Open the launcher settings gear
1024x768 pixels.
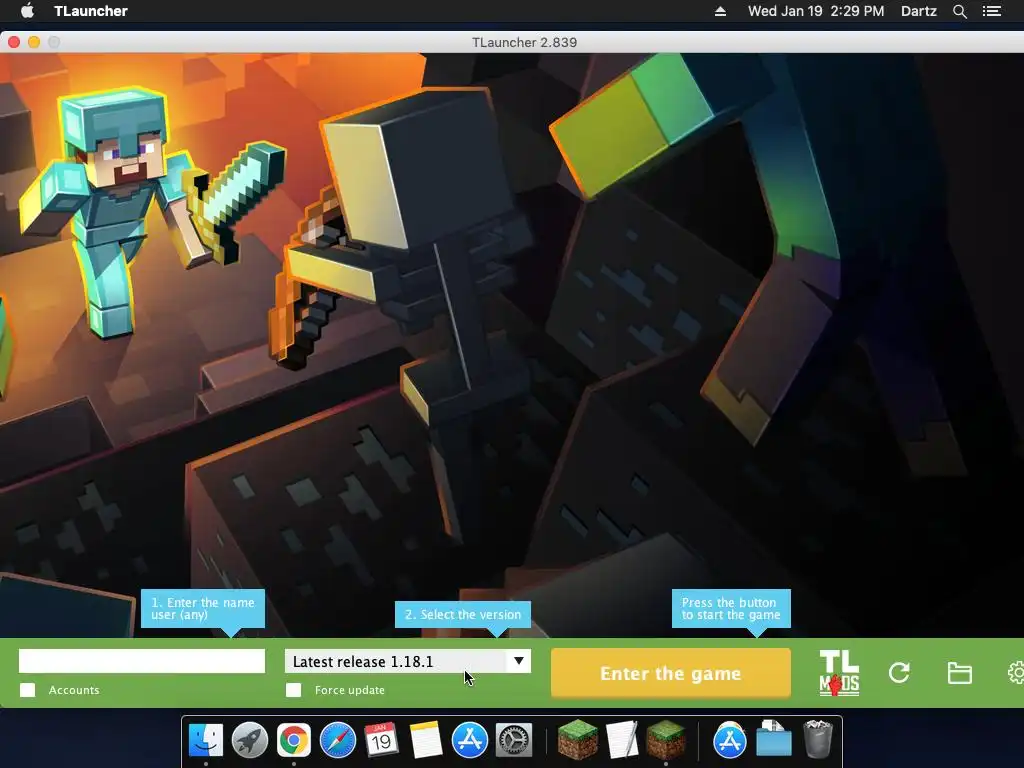1016,673
